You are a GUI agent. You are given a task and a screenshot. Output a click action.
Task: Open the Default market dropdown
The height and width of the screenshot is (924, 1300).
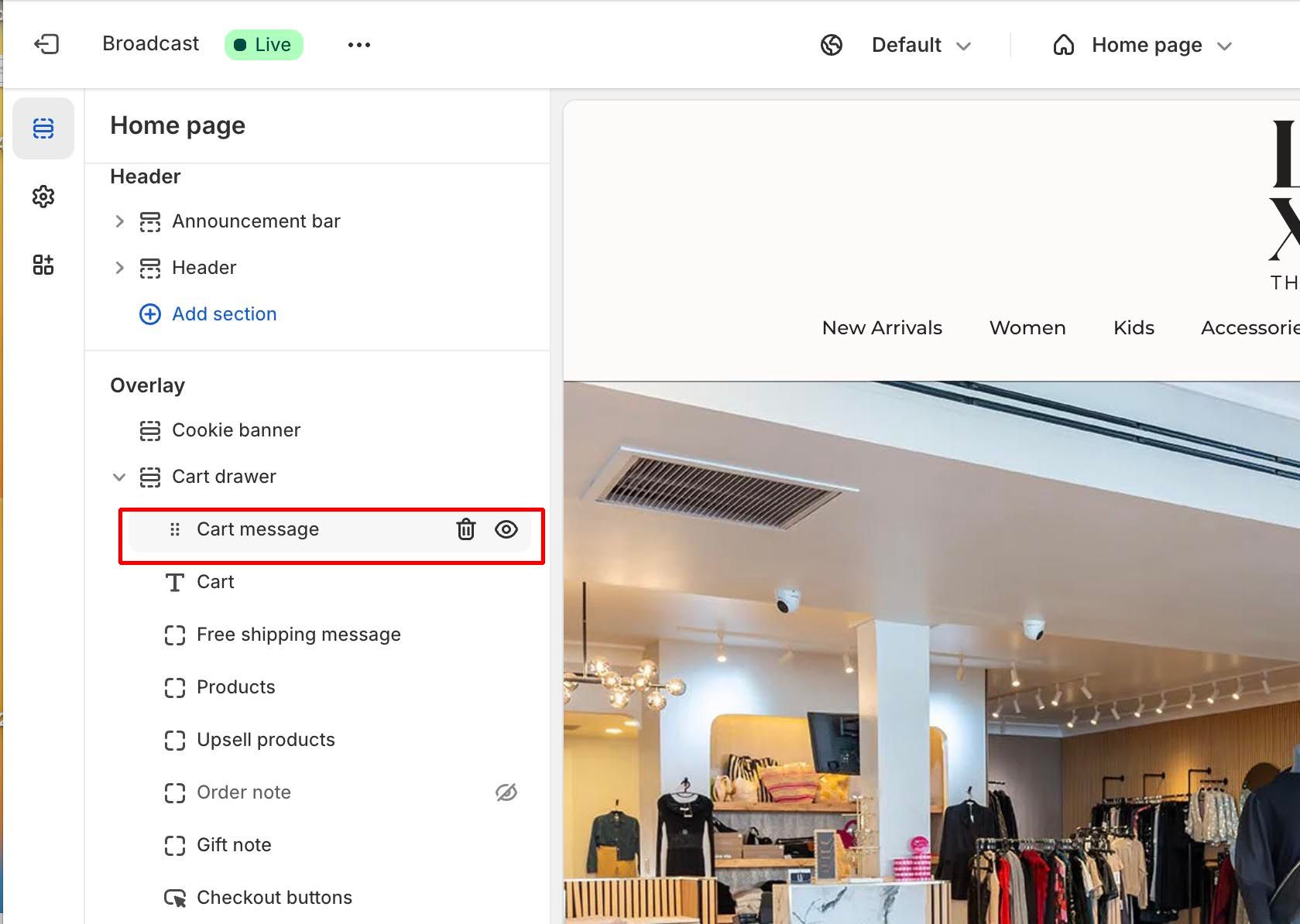pyautogui.click(x=921, y=45)
